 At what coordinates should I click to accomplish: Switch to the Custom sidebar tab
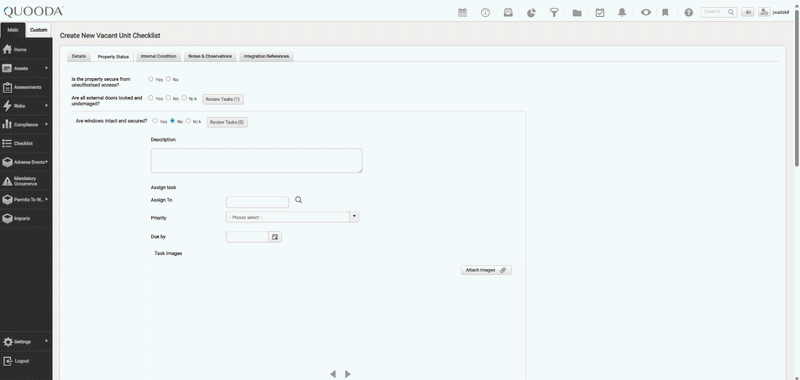[x=39, y=30]
